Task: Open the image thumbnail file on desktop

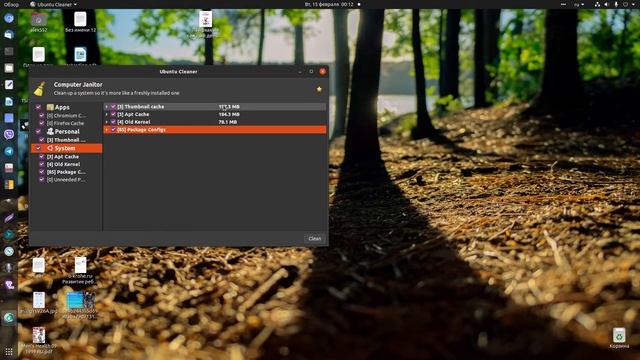Action: coord(80,301)
